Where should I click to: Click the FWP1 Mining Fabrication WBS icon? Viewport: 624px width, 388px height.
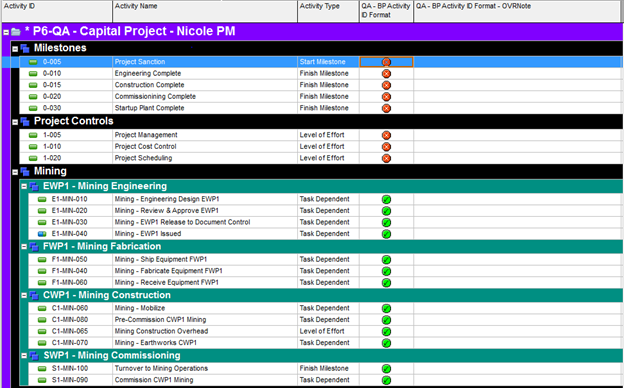(x=34, y=247)
